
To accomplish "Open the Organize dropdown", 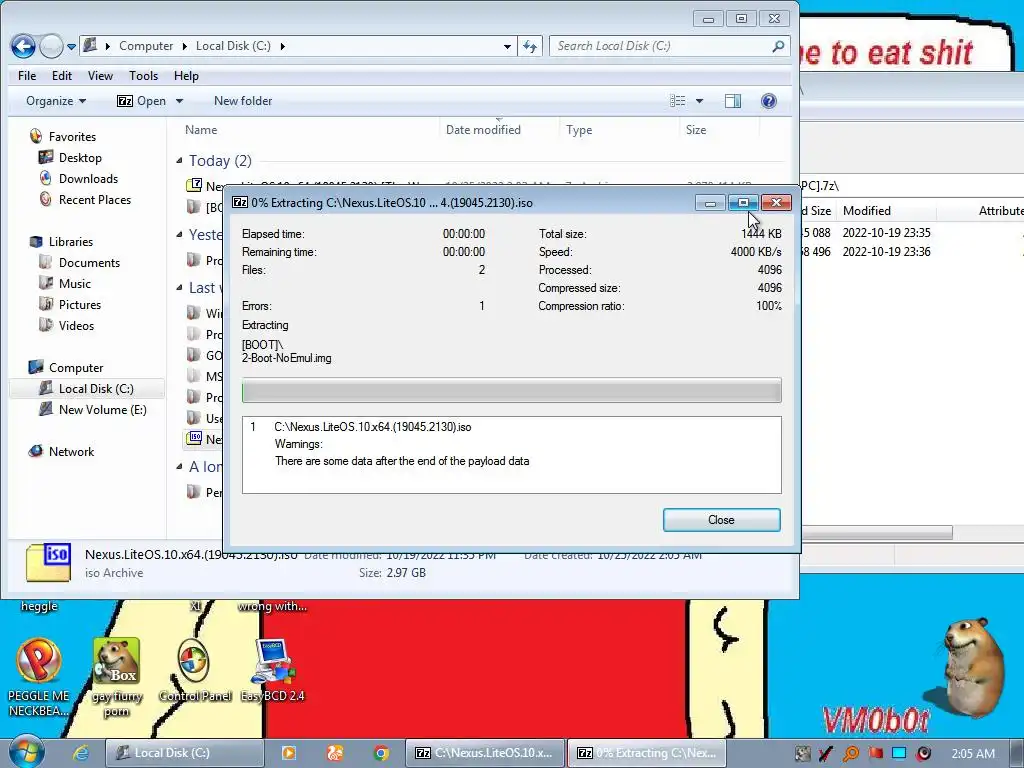I will pos(56,101).
